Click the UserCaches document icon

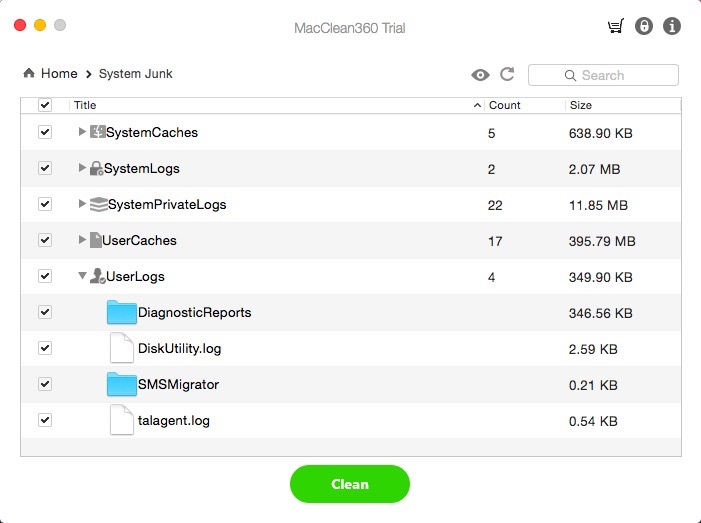96,240
